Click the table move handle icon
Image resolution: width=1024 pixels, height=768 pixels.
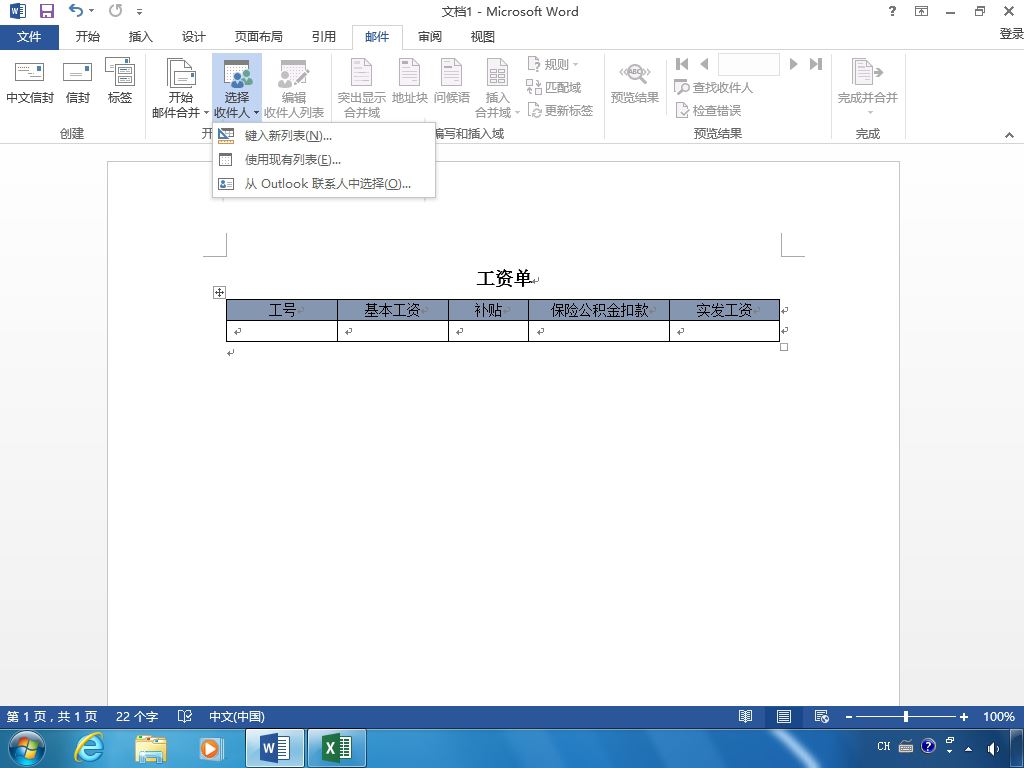[219, 293]
